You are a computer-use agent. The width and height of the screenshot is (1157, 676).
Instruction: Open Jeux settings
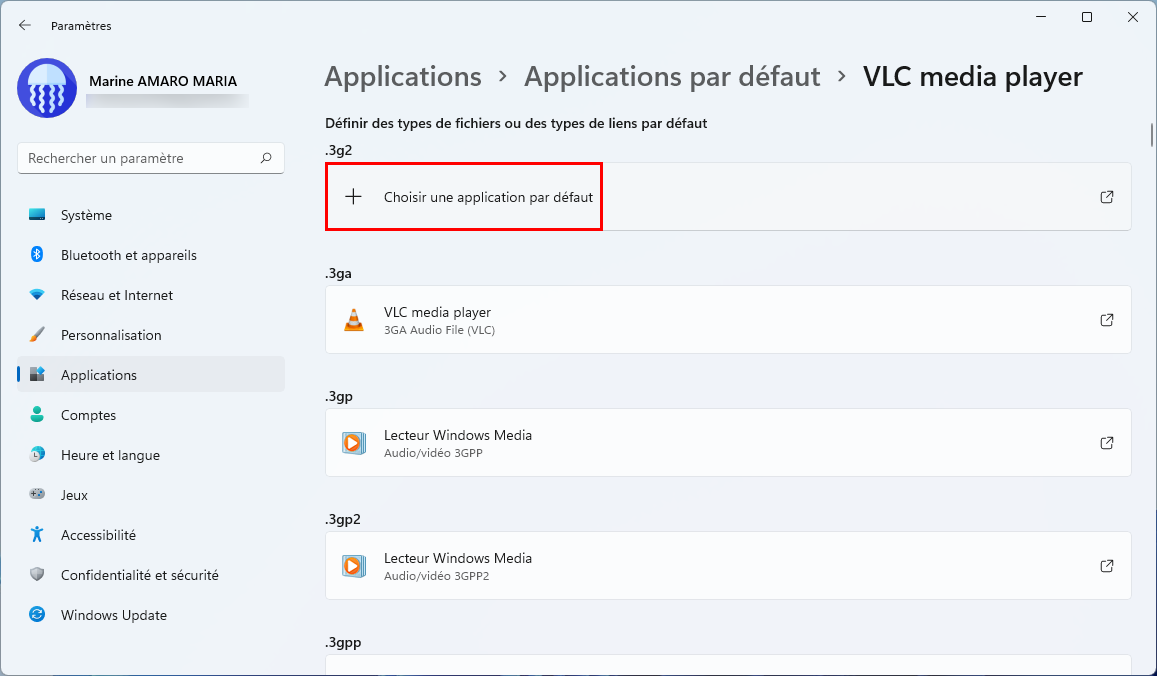tap(151, 494)
